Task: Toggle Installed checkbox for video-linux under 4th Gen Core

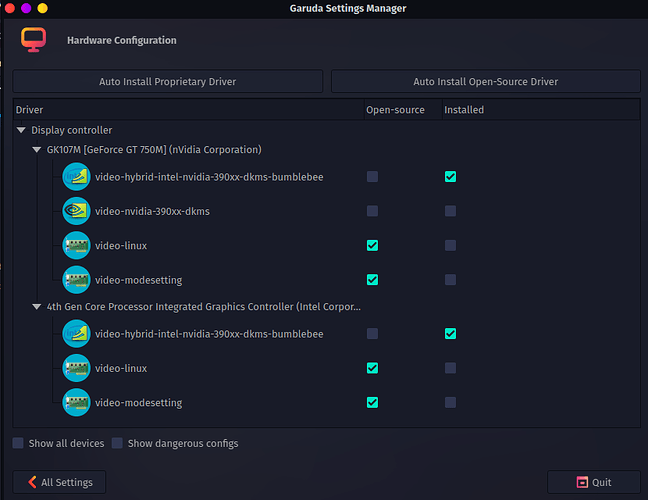Action: pos(450,368)
